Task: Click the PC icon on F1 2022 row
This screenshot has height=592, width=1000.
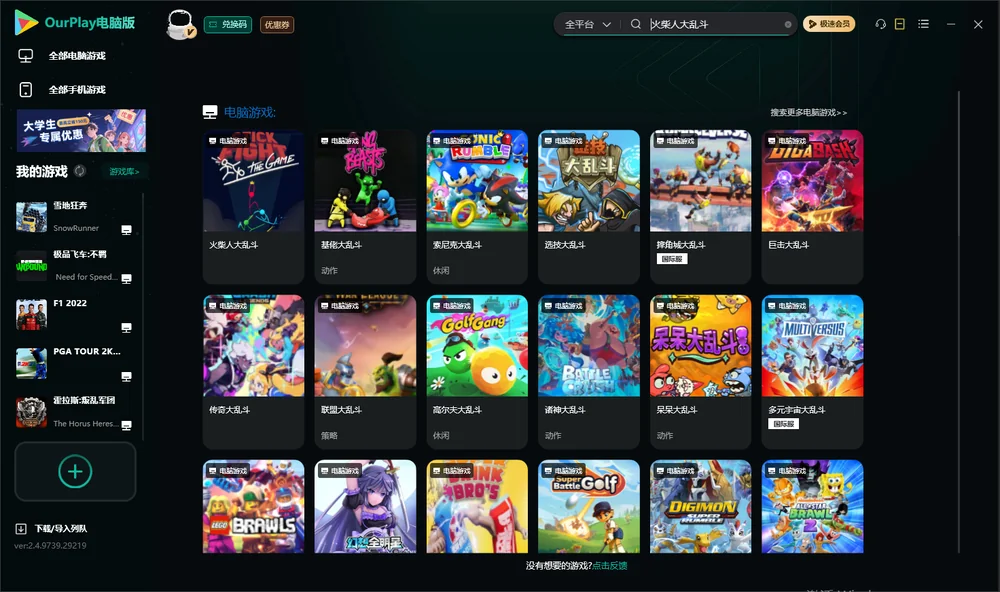Action: tap(126, 327)
